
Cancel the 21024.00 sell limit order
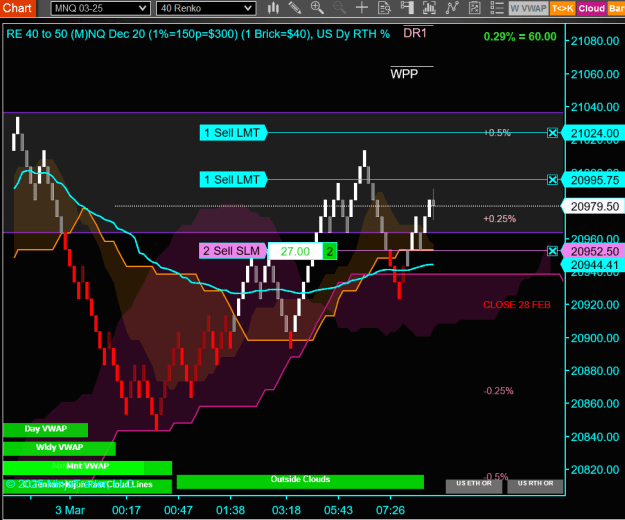552,133
